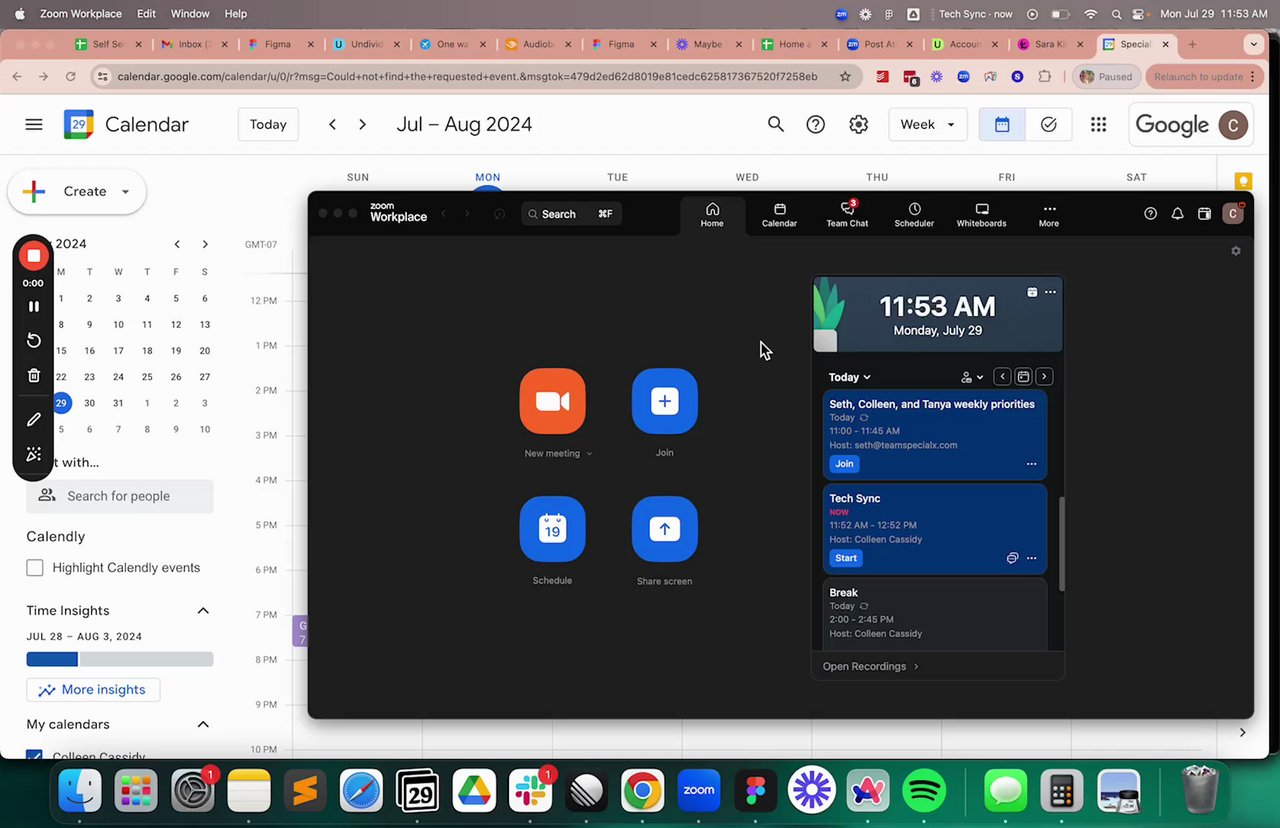
Task: Open Zoom Team Chat tab
Action: 847,214
